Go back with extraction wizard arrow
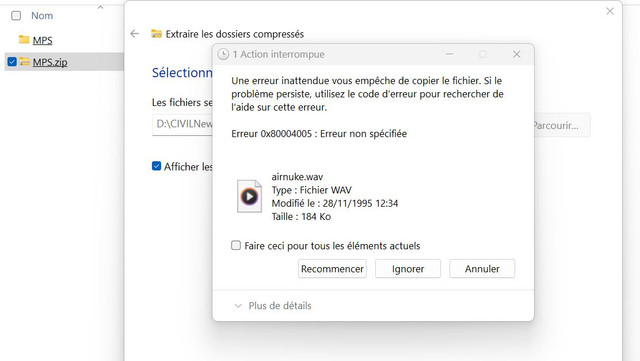The height and width of the screenshot is (361, 640). click(135, 34)
